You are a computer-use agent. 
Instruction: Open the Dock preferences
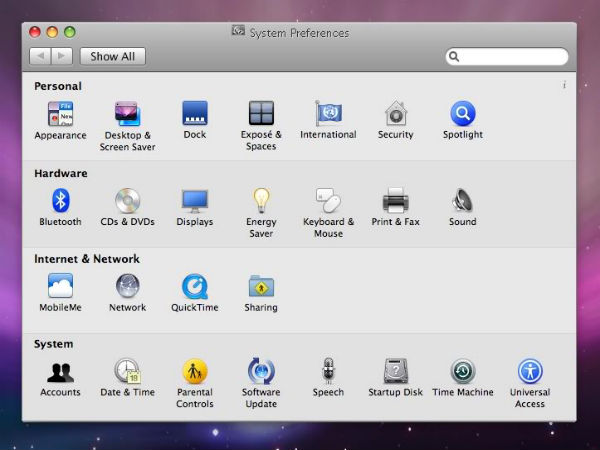tap(194, 114)
